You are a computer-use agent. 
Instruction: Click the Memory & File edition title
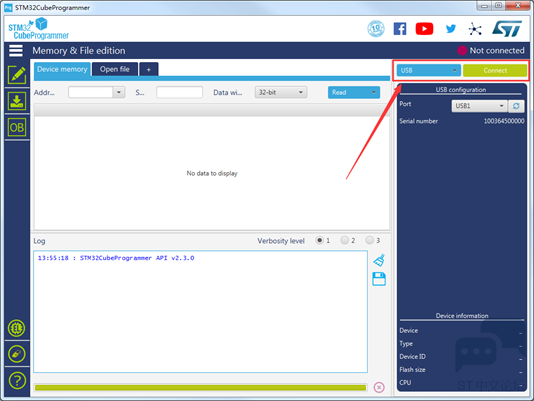click(79, 51)
